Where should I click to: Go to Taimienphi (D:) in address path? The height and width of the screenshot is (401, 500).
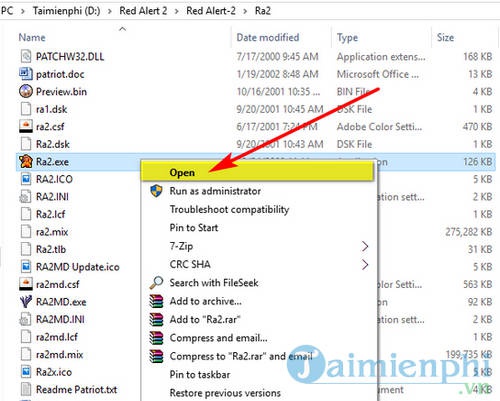point(66,11)
